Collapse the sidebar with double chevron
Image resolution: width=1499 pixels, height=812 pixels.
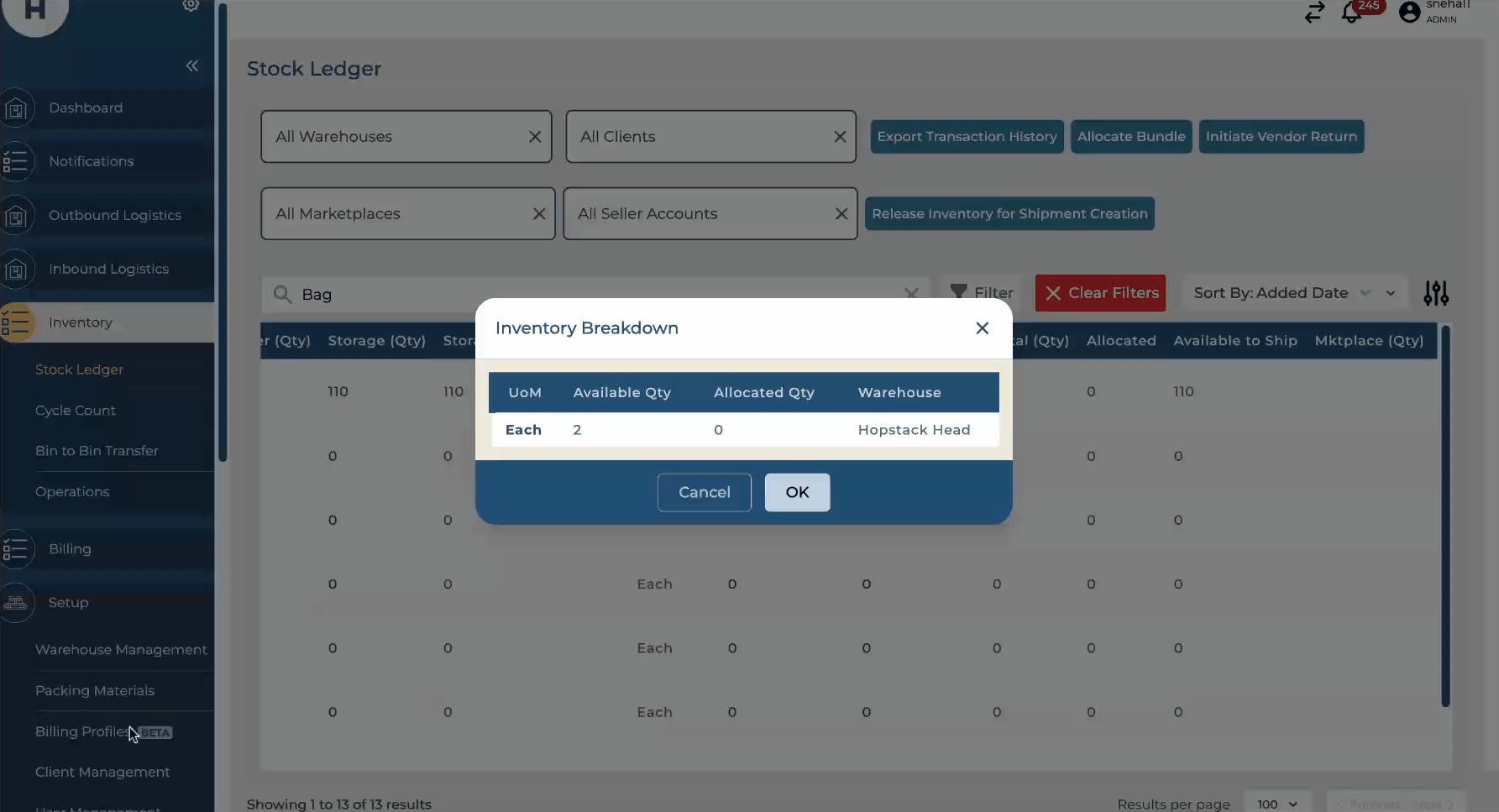tap(192, 65)
